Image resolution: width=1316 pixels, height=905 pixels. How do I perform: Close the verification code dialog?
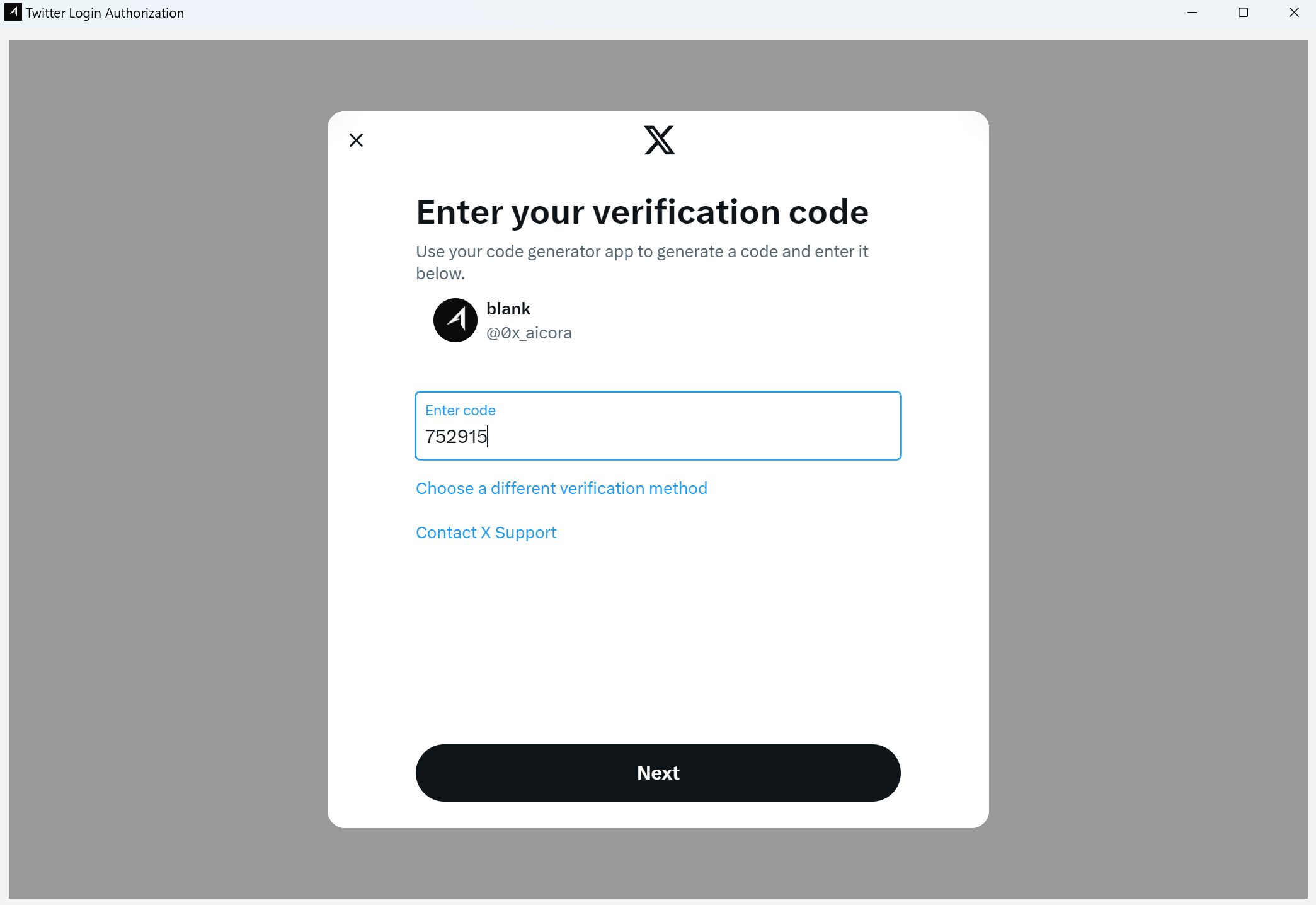tap(357, 141)
